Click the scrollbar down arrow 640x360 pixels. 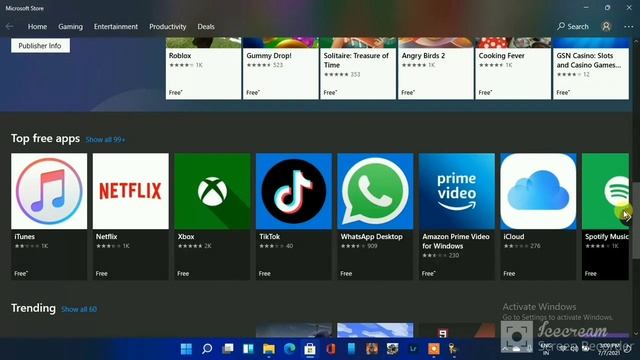[x=636, y=334]
